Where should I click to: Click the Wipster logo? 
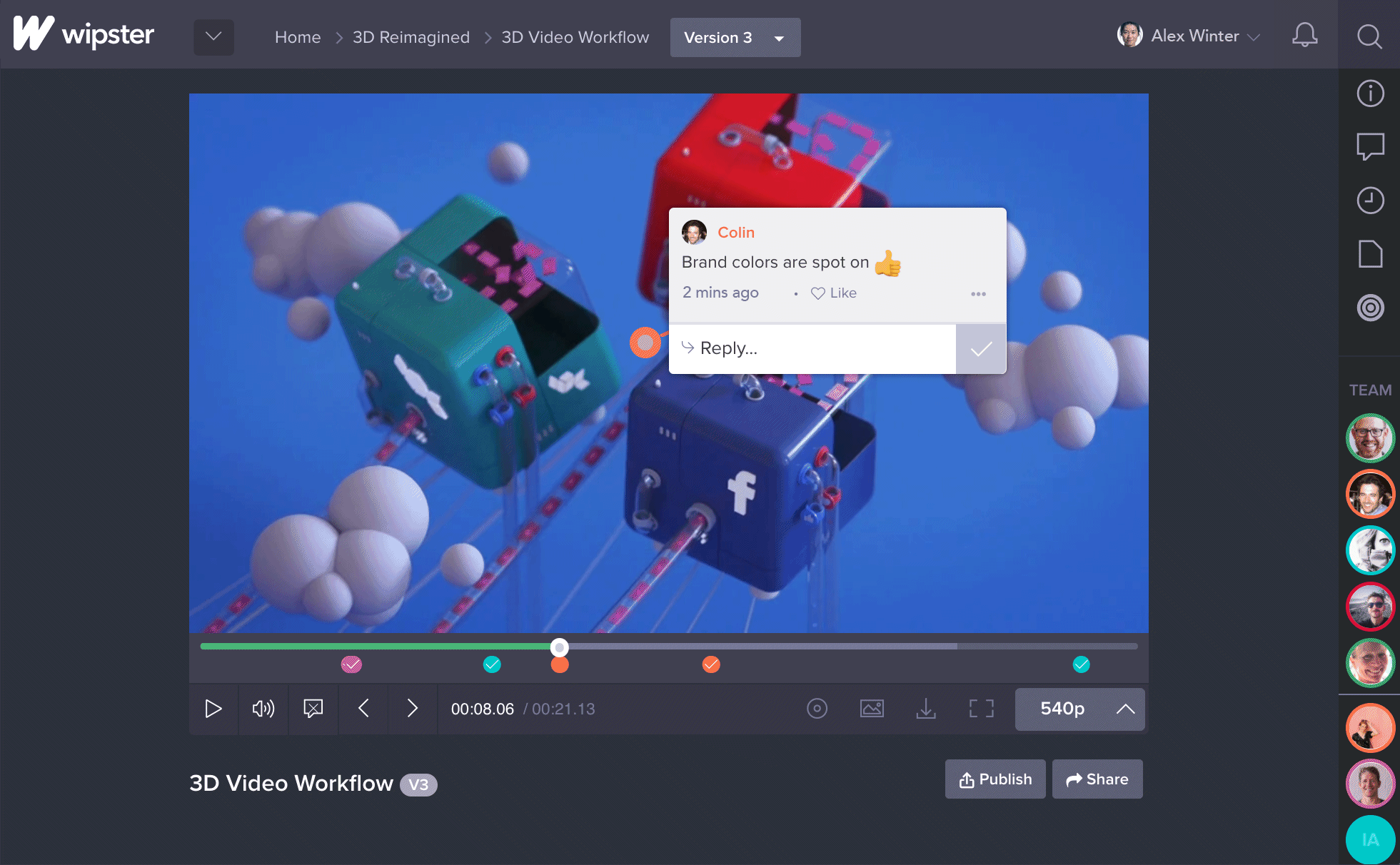[84, 34]
